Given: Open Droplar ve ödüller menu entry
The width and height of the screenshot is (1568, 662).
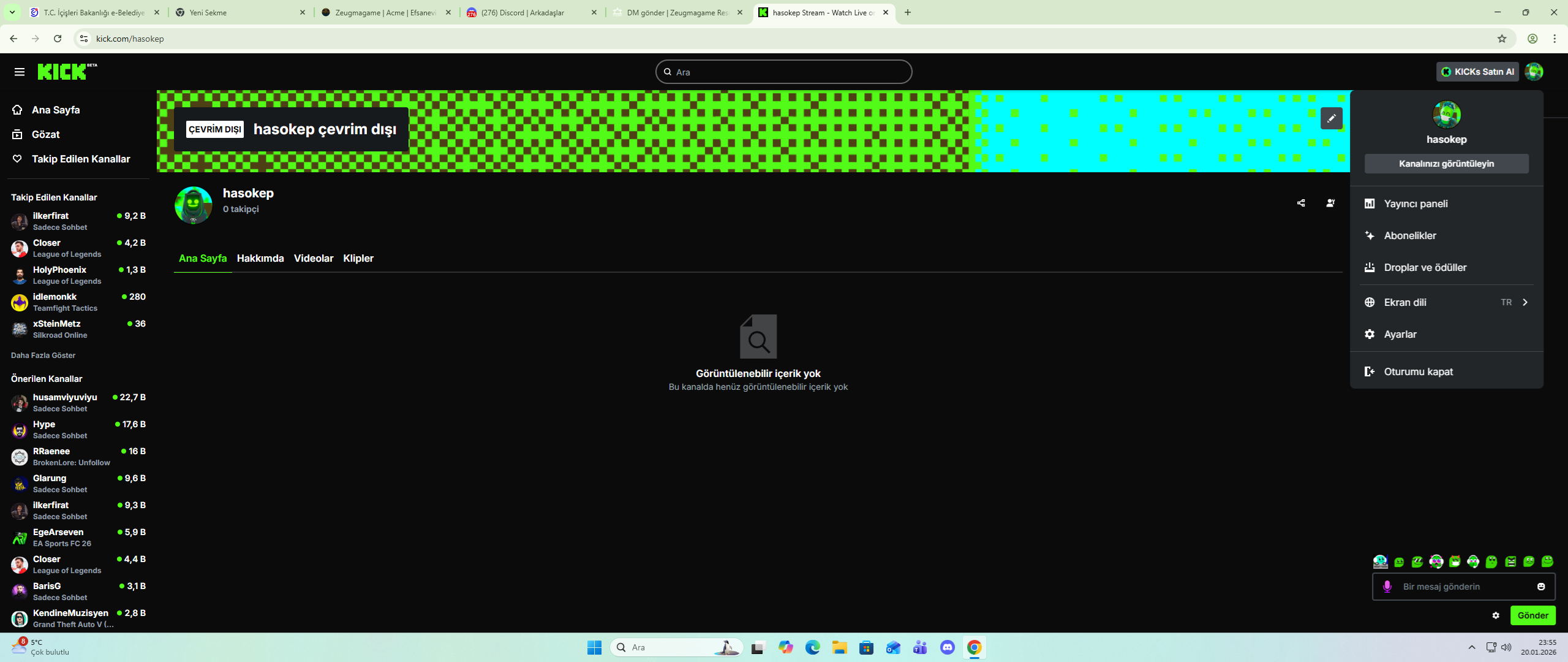Looking at the screenshot, I should [1446, 267].
